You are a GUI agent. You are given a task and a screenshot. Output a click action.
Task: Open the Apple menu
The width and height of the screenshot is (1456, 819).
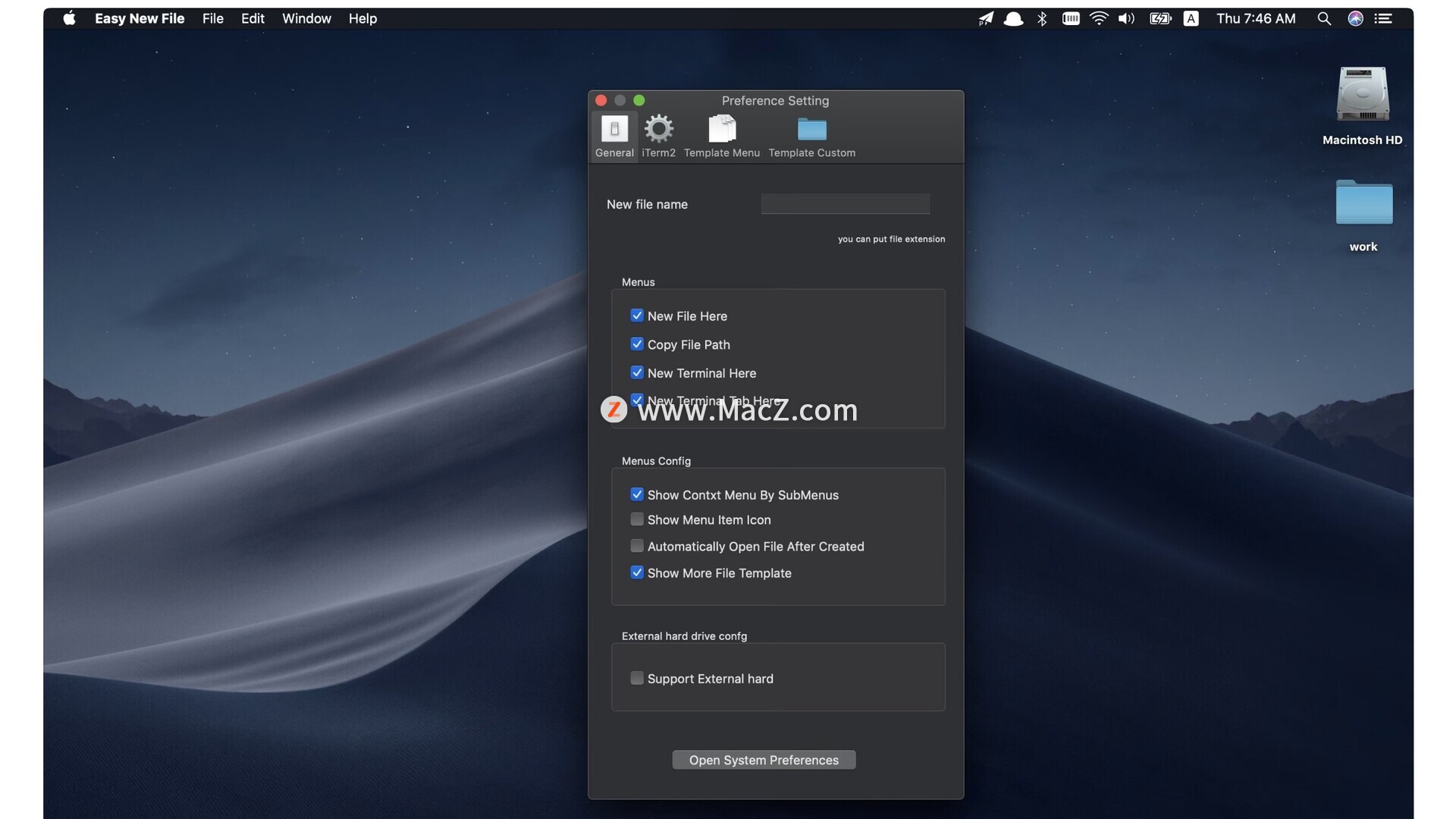coord(69,18)
